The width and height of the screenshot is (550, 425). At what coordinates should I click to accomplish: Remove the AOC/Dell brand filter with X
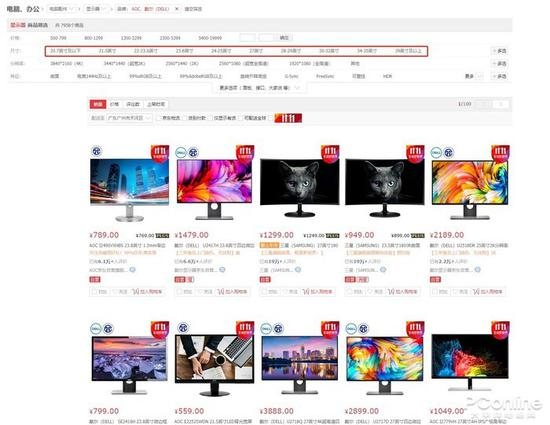coord(177,9)
